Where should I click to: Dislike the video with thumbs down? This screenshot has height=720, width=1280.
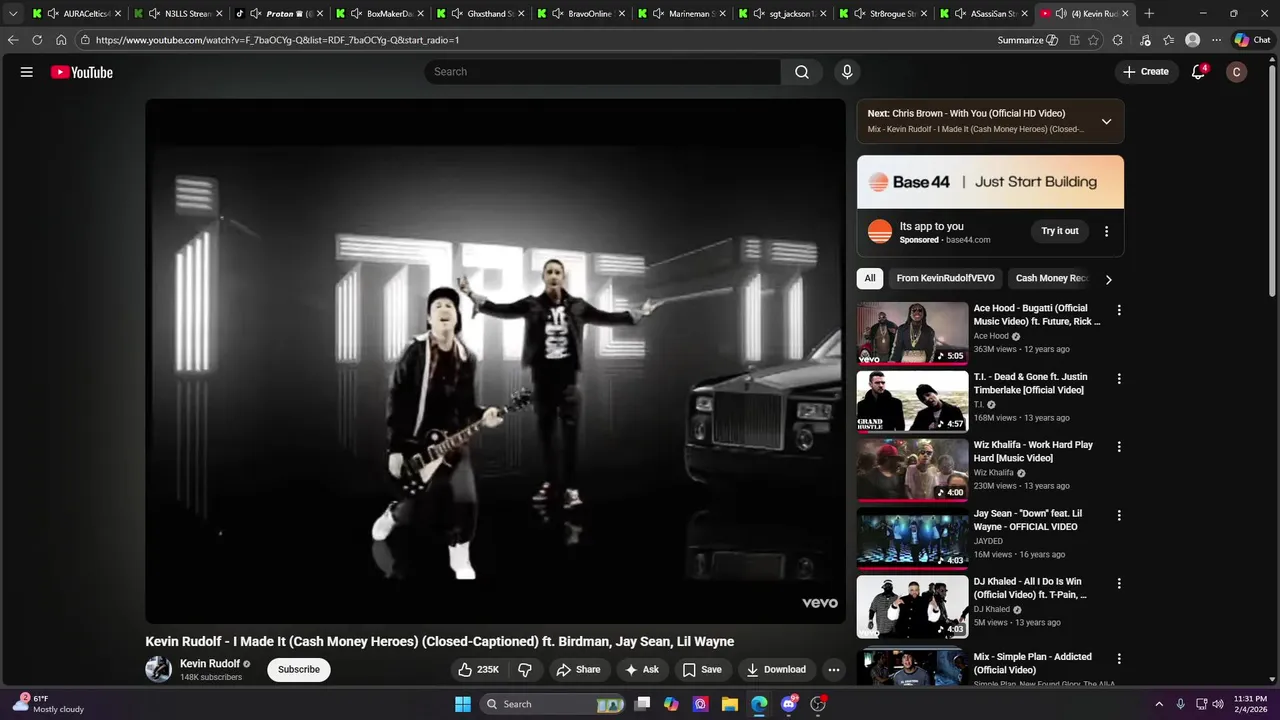click(x=525, y=670)
